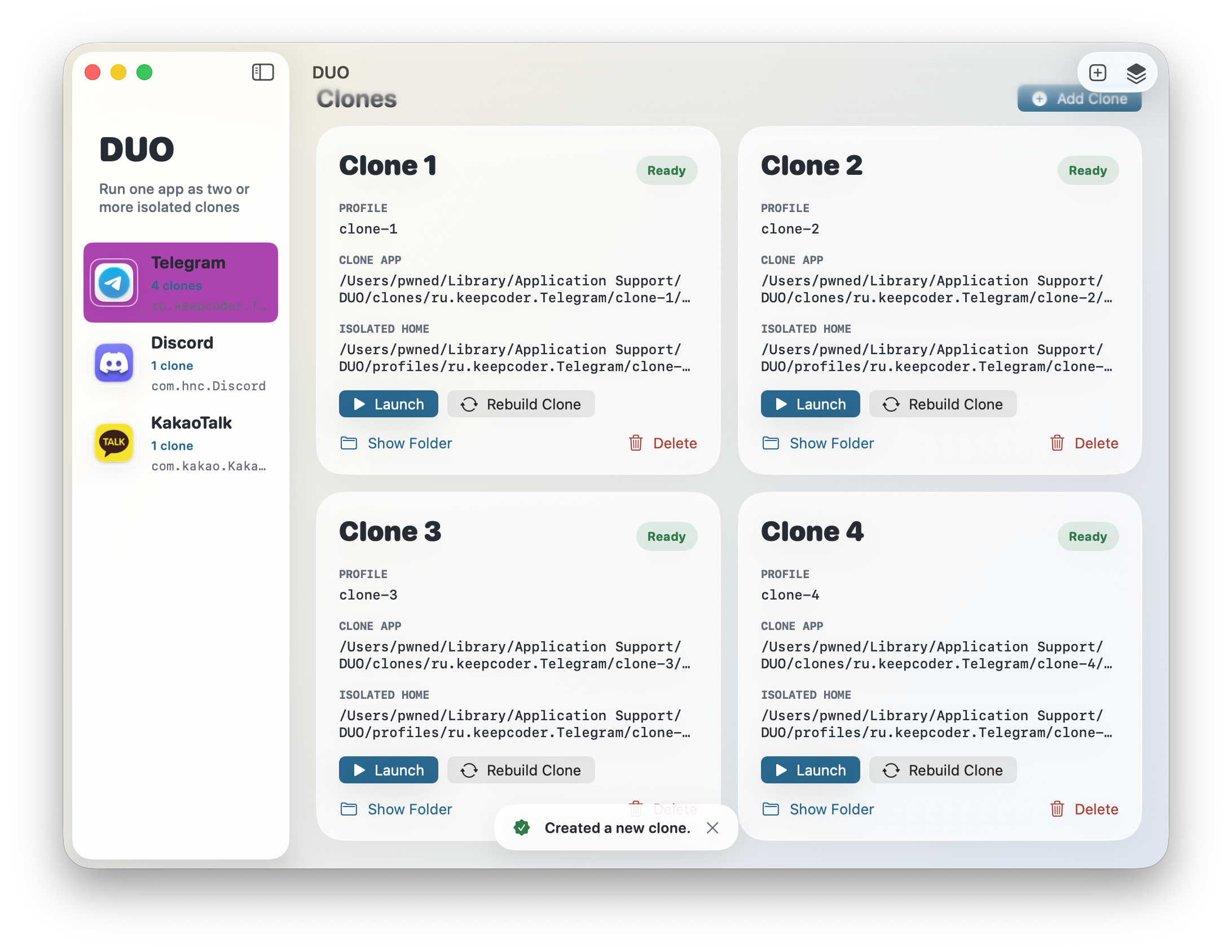Click the Ready badge on Clone 2
Image resolution: width=1232 pixels, height=952 pixels.
click(1087, 170)
